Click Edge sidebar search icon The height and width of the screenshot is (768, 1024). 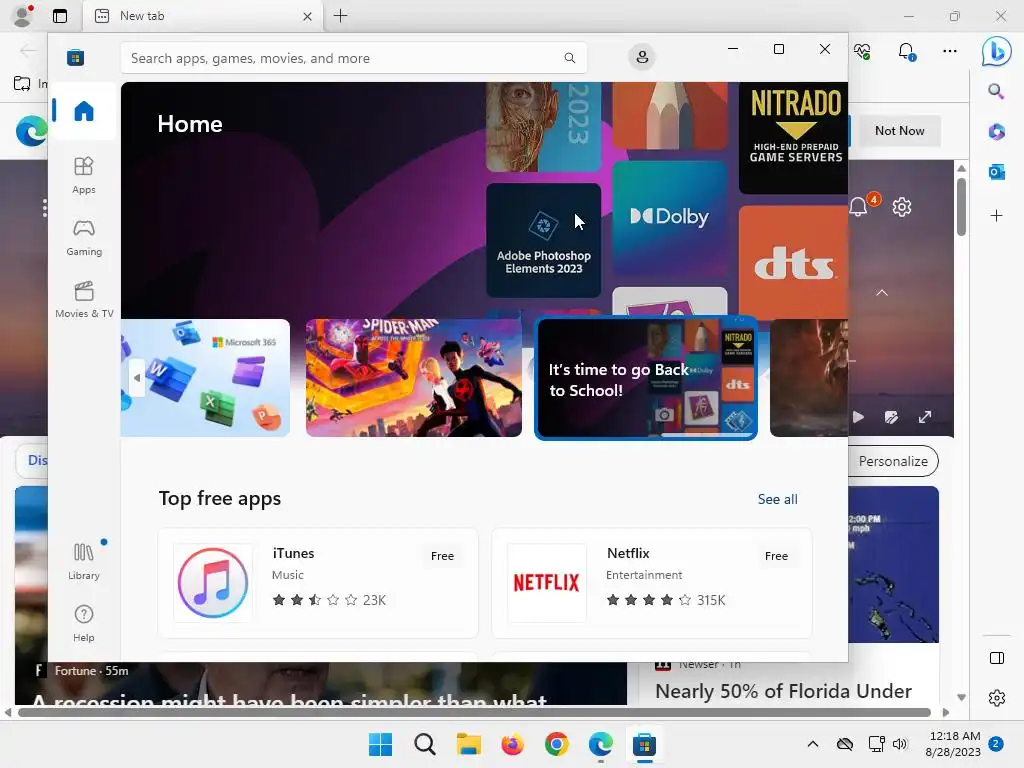pos(996,91)
